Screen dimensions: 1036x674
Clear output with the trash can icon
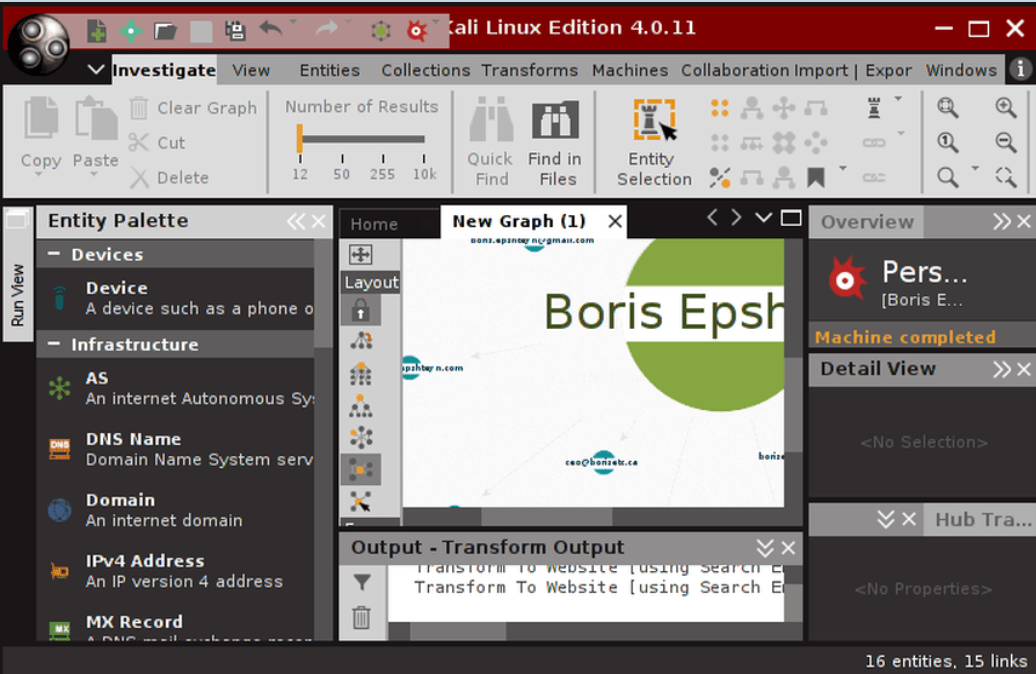tap(361, 617)
